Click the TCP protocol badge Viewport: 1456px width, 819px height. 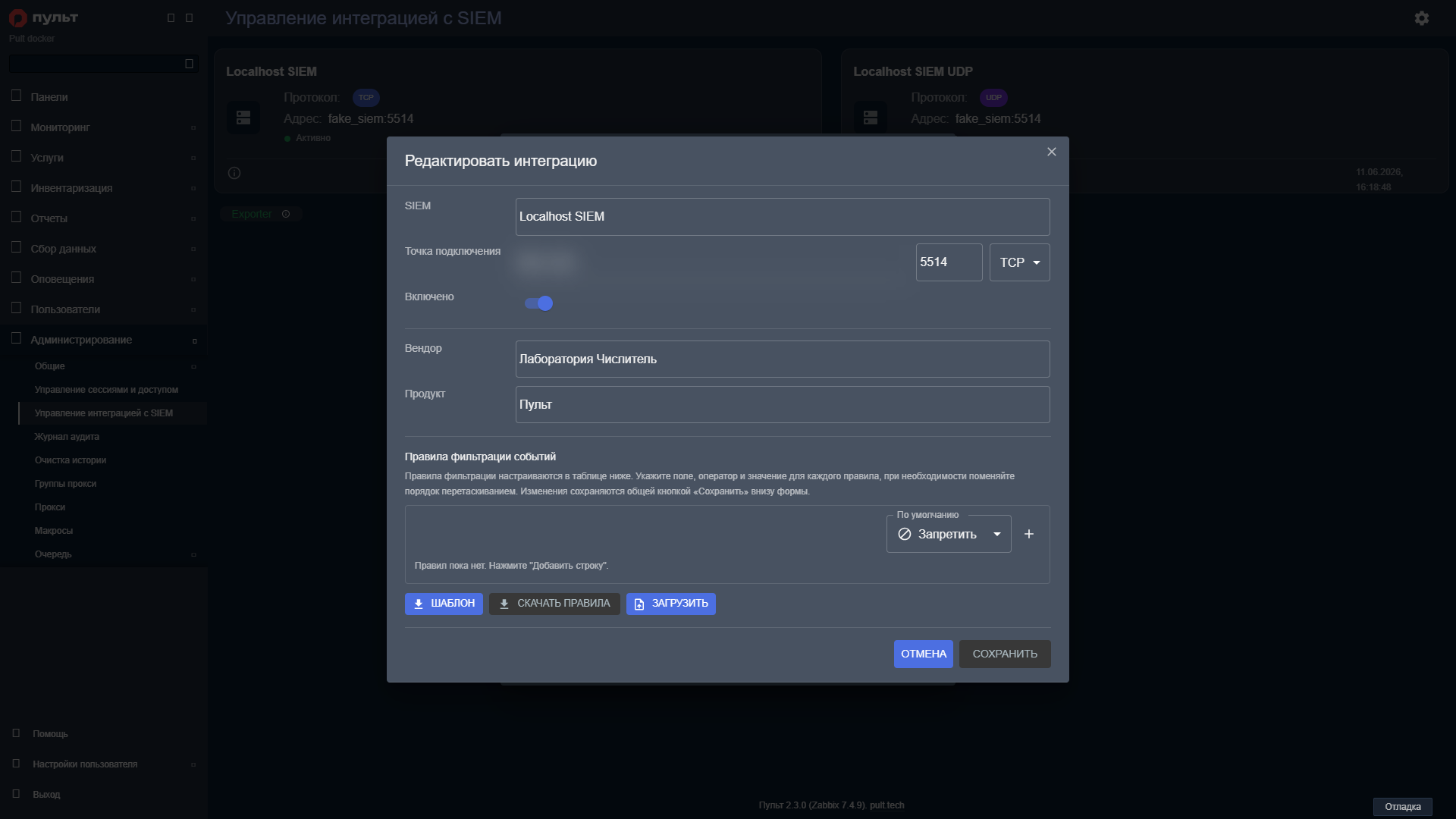click(x=366, y=98)
